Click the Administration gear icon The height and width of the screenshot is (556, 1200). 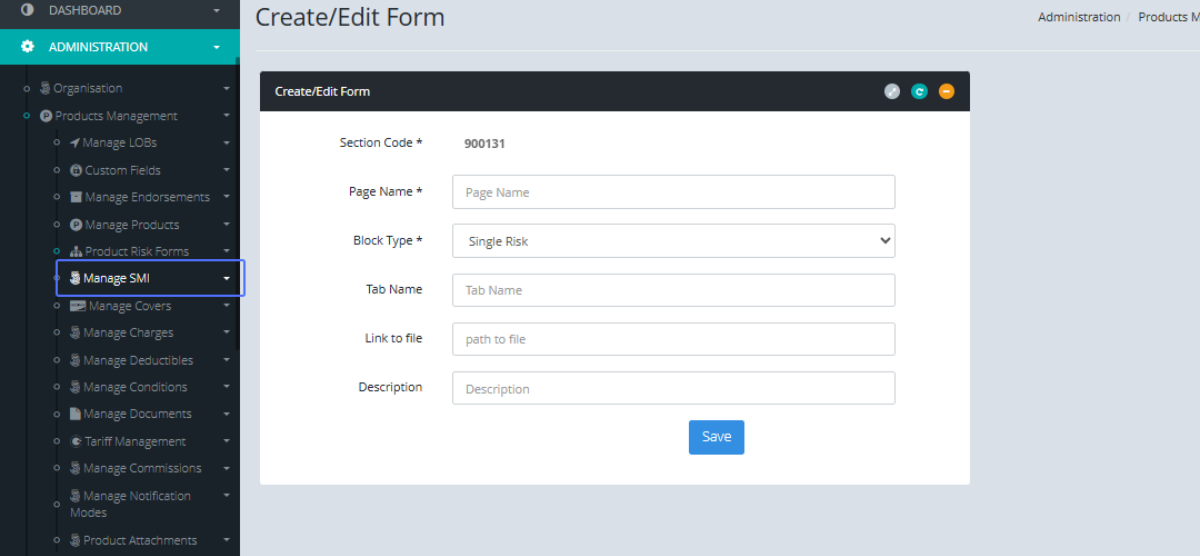27,47
